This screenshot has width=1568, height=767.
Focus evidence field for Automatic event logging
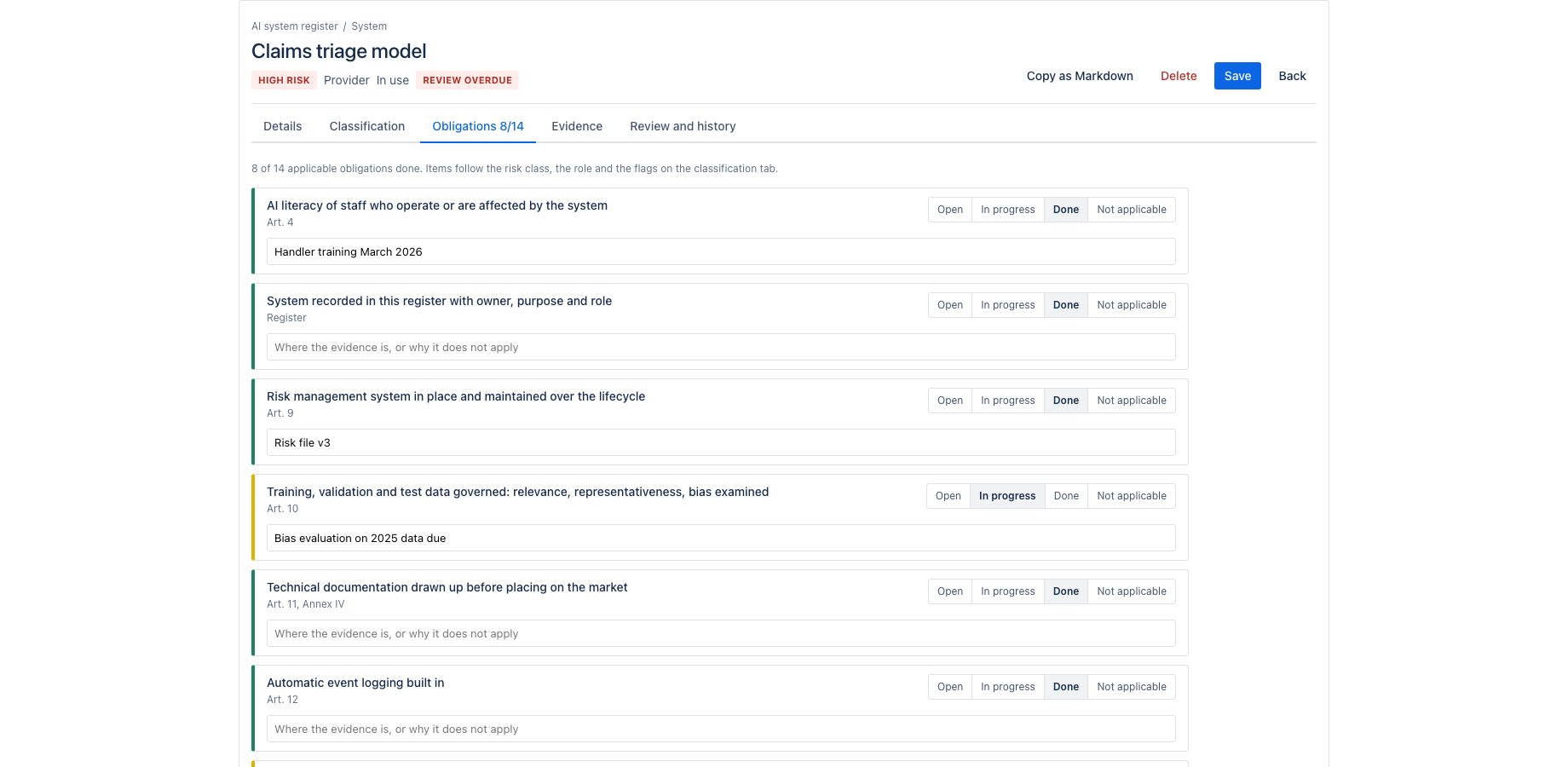coord(721,729)
